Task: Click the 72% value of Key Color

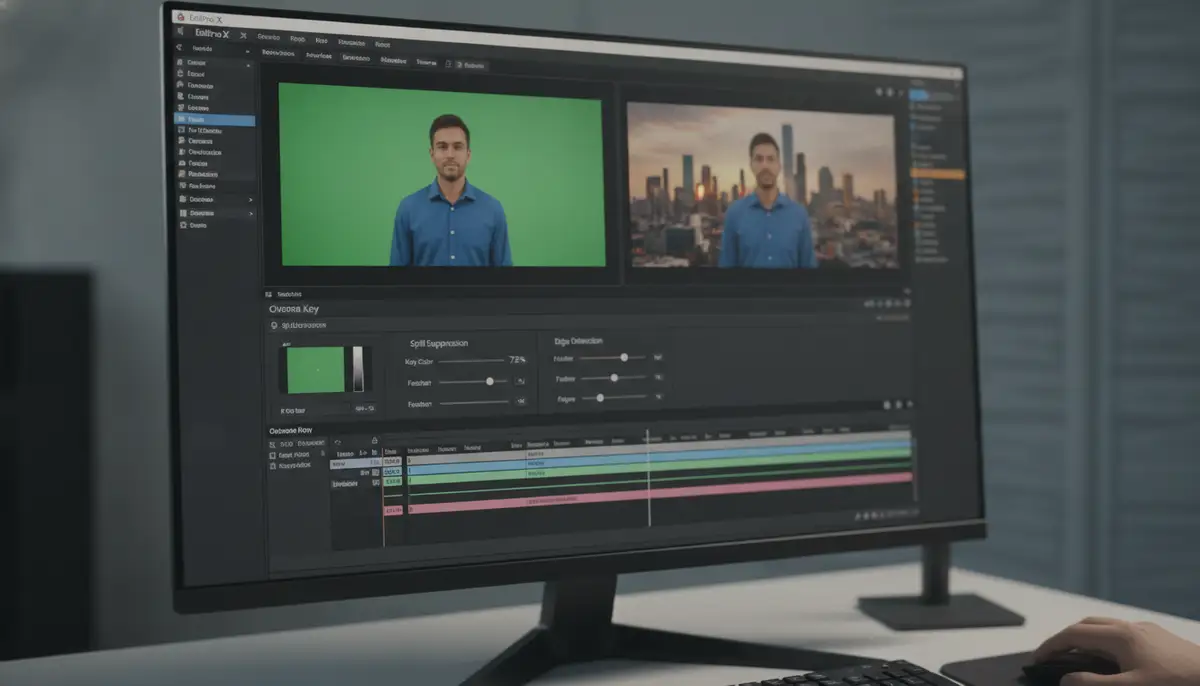Action: 517,360
